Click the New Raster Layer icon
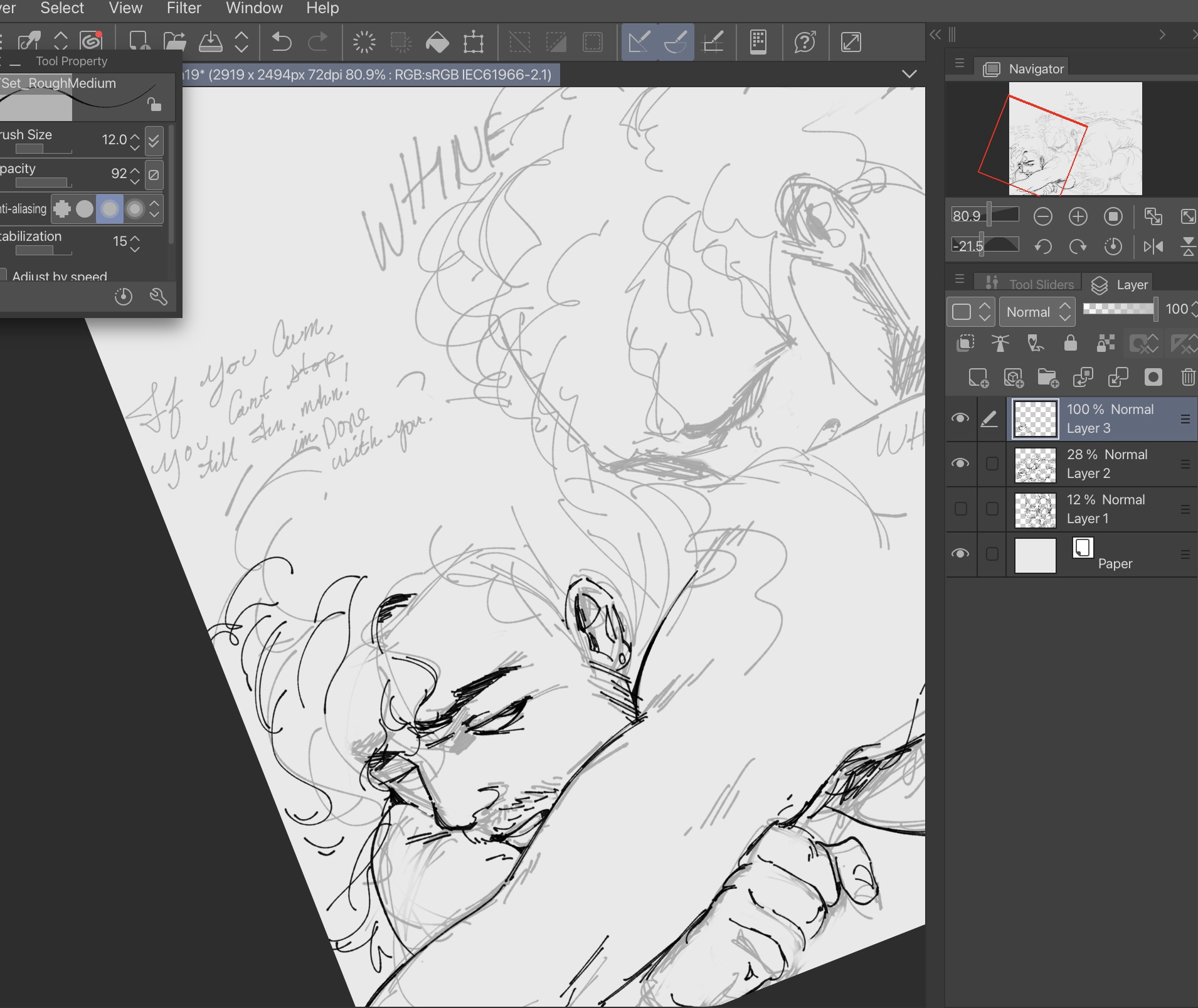Viewport: 1198px width, 1008px height. point(978,378)
